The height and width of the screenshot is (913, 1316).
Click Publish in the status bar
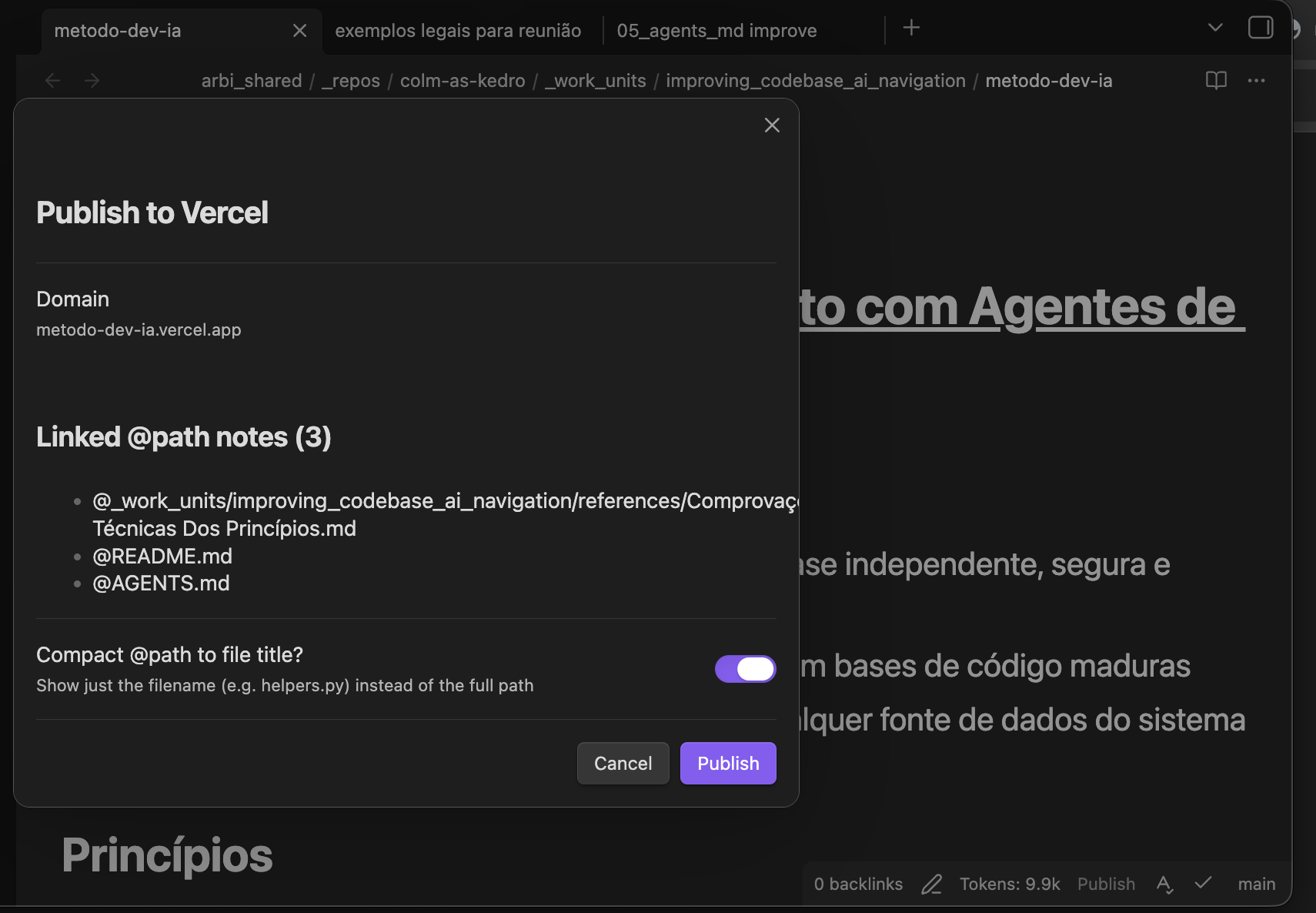pyautogui.click(x=1106, y=885)
